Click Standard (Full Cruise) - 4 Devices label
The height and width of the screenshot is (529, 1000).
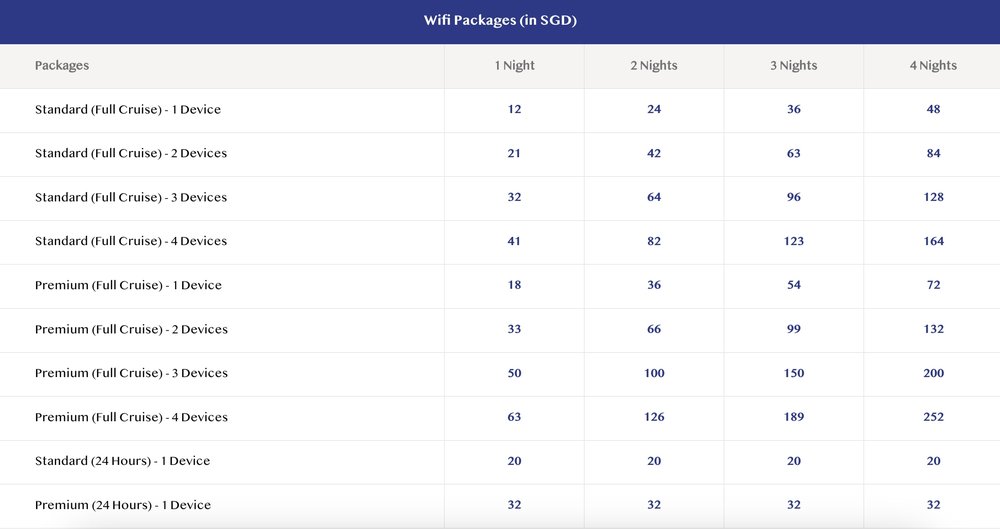(x=131, y=242)
